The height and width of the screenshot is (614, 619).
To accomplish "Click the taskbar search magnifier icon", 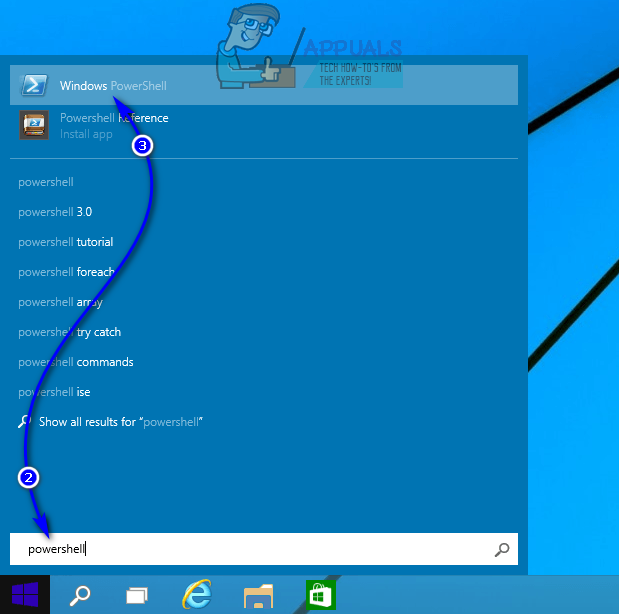I will pyautogui.click(x=80, y=596).
